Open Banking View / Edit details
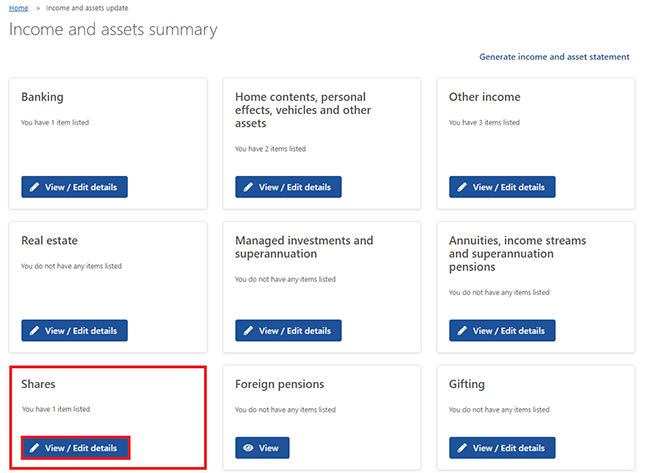 (74, 187)
